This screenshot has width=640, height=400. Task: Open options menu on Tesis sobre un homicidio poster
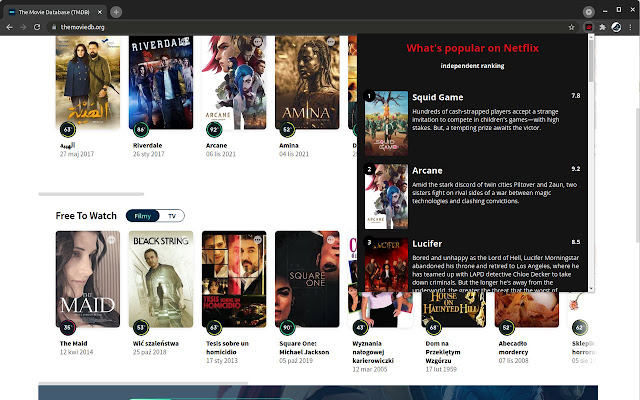(258, 240)
